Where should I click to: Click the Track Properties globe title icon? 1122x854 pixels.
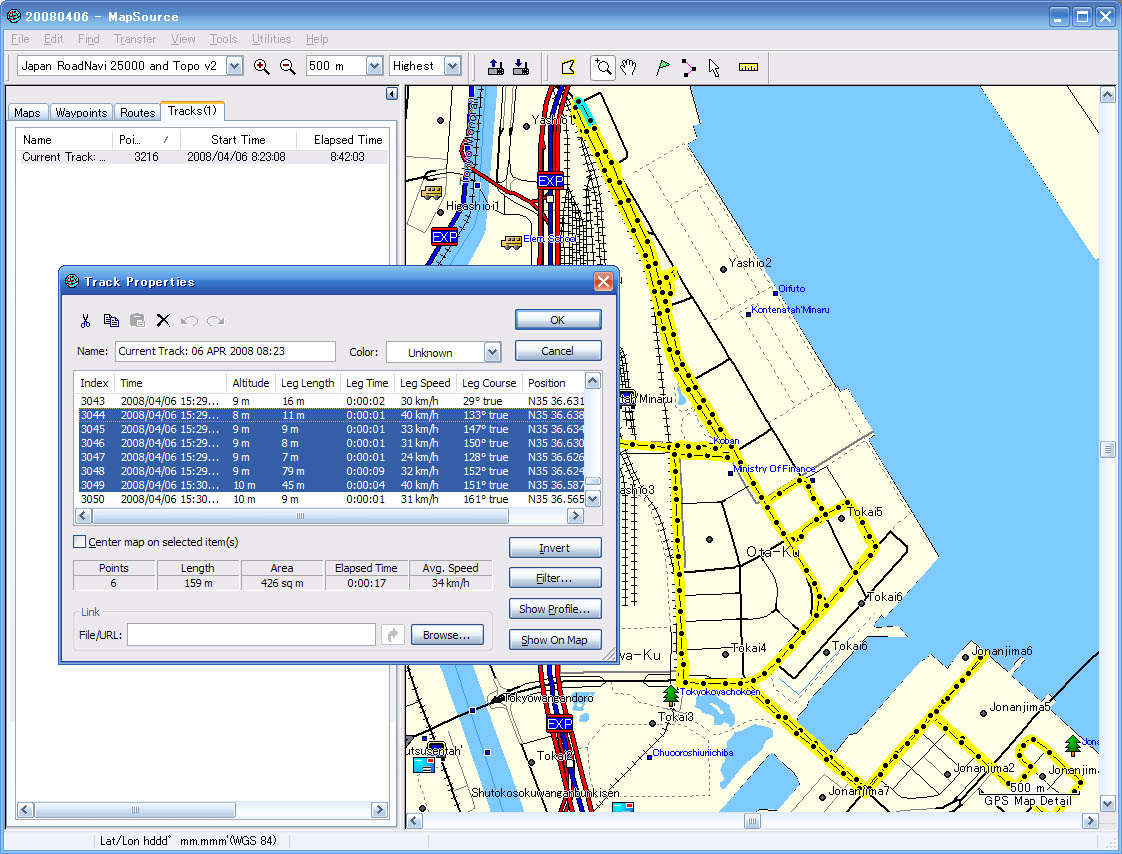(x=72, y=281)
